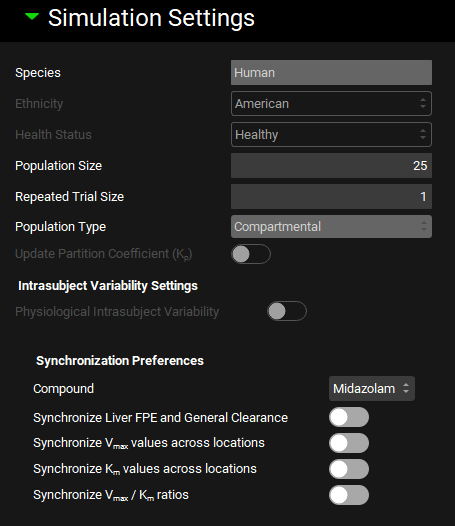
Task: Click the Species field showing Human
Action: [331, 72]
